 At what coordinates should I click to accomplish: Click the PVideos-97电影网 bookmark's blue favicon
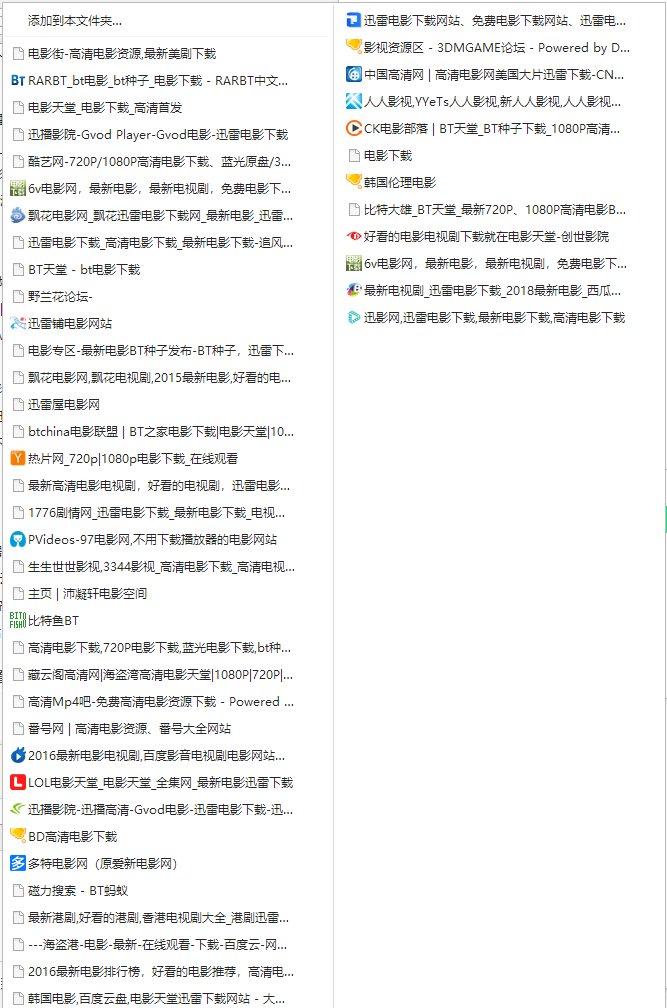(18, 539)
